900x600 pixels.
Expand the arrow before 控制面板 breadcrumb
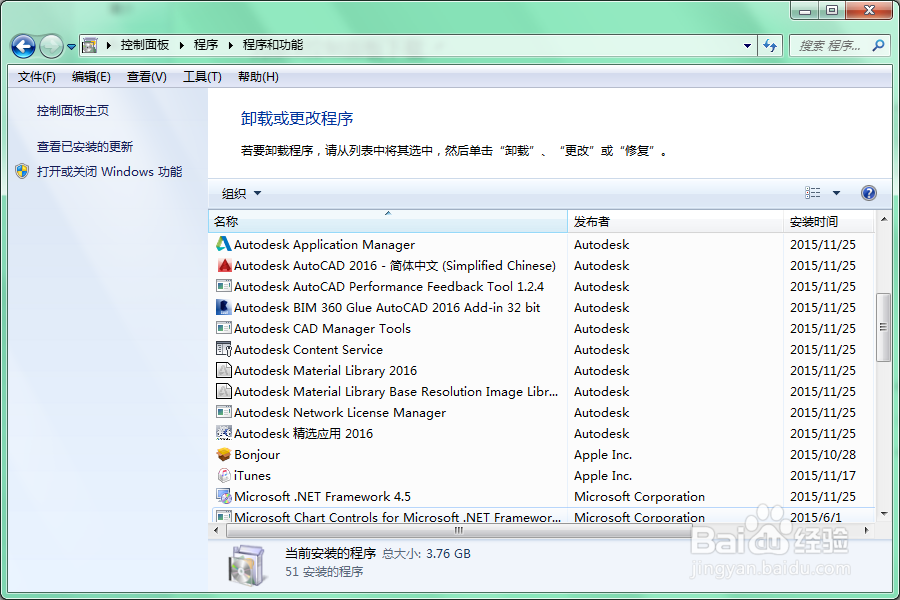tap(108, 45)
